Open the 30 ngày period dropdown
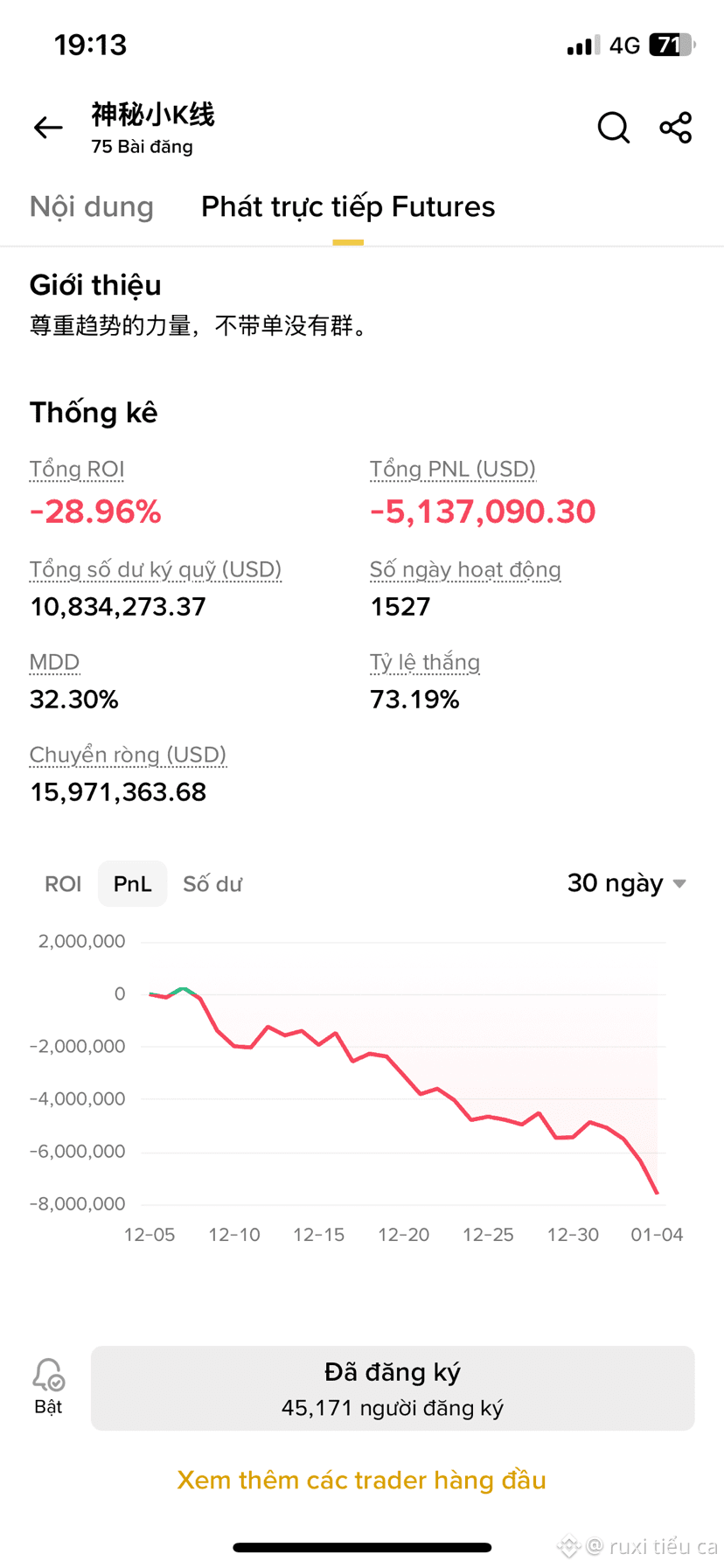 click(626, 883)
